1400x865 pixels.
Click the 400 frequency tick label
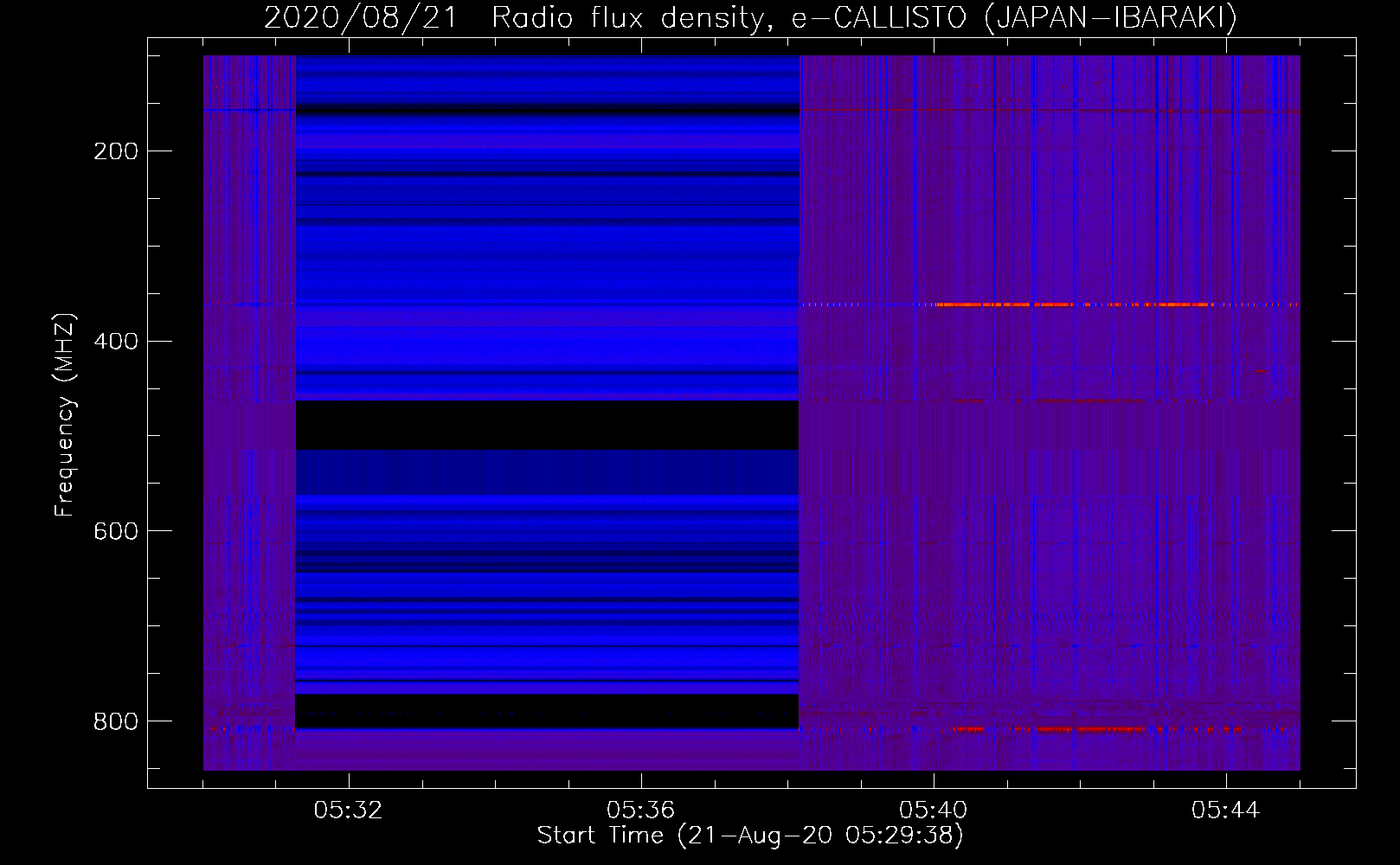(x=116, y=342)
